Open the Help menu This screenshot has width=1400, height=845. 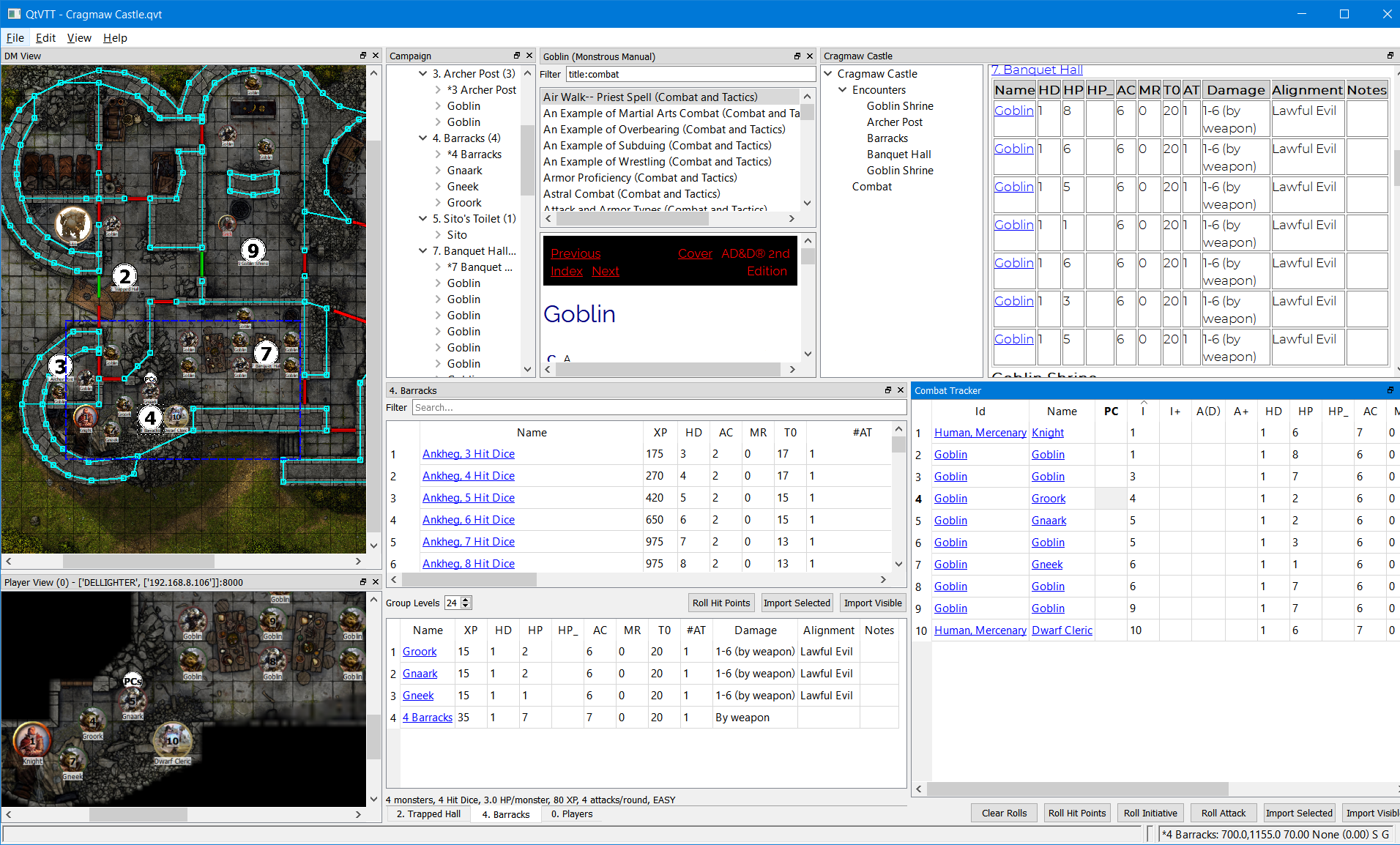115,38
